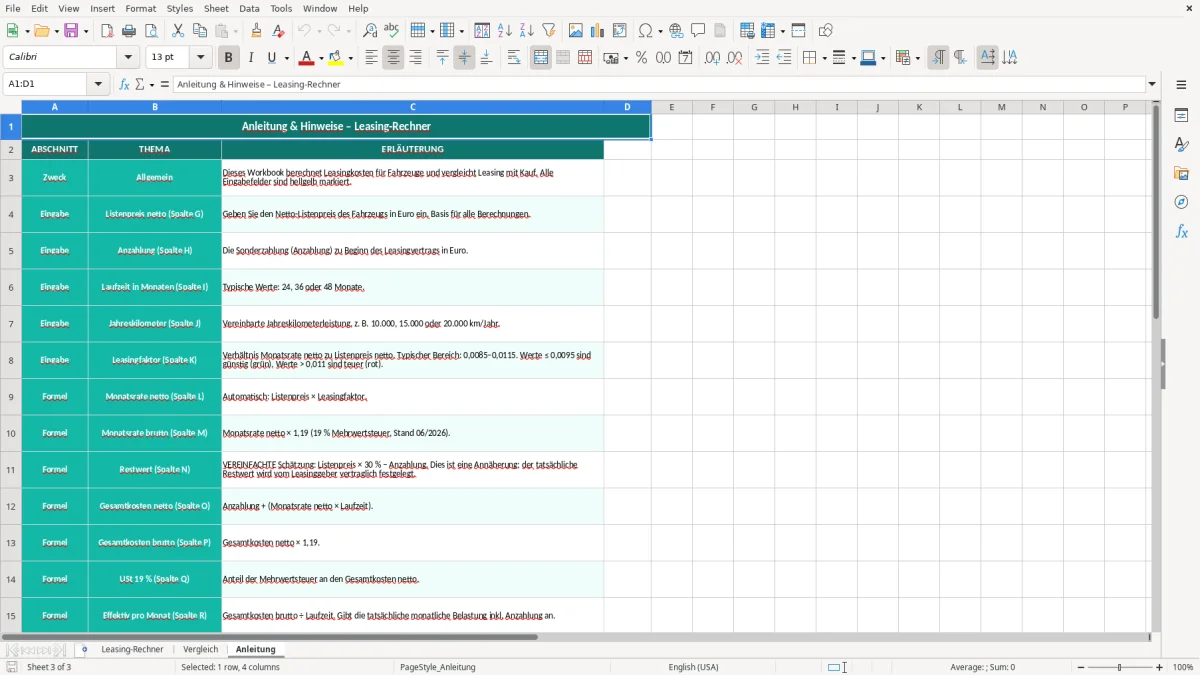
Task: Open the 13 pt font size dropdown
Action: coord(201,58)
